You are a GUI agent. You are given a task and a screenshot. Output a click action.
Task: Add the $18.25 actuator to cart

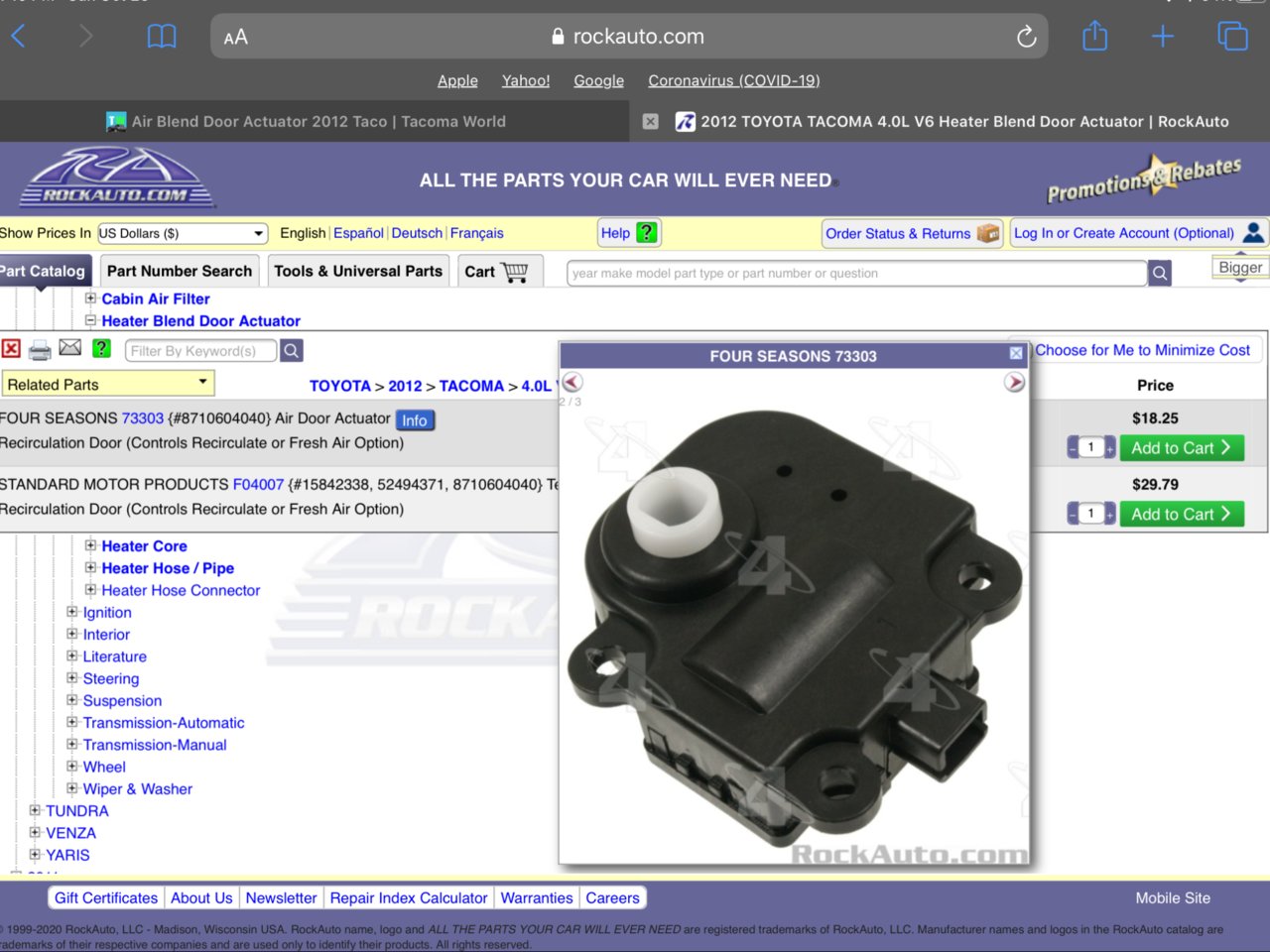pyautogui.click(x=1181, y=448)
